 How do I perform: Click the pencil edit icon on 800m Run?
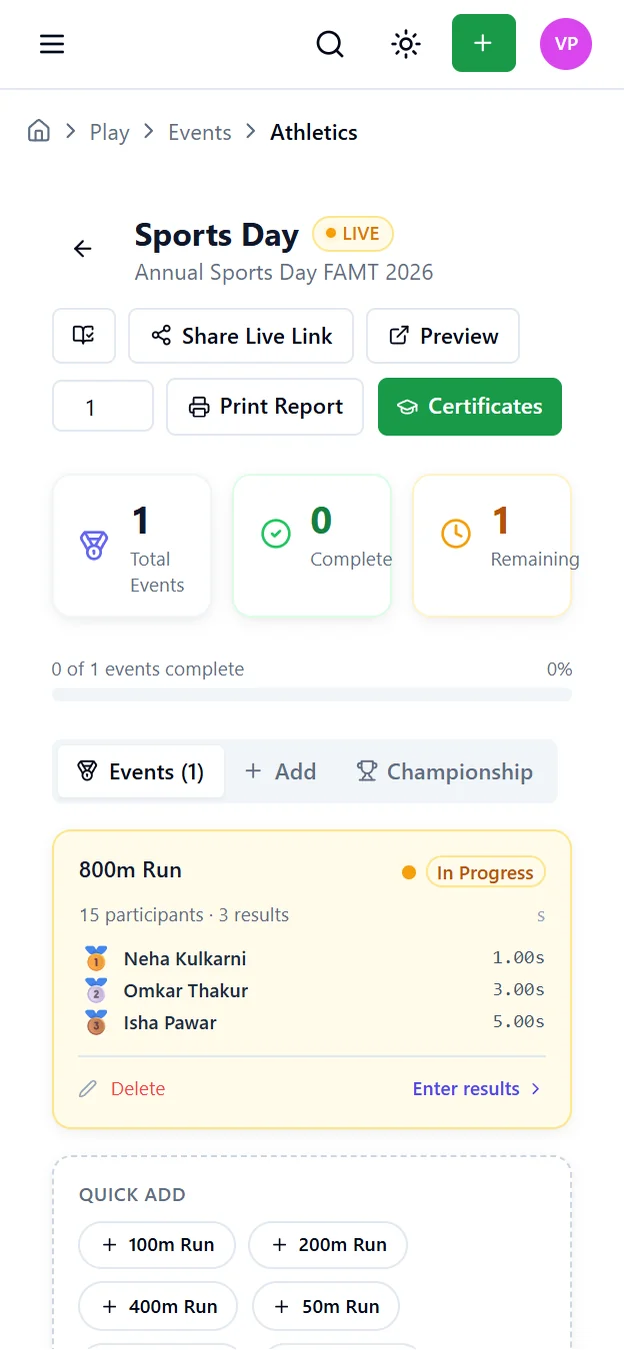88,1089
